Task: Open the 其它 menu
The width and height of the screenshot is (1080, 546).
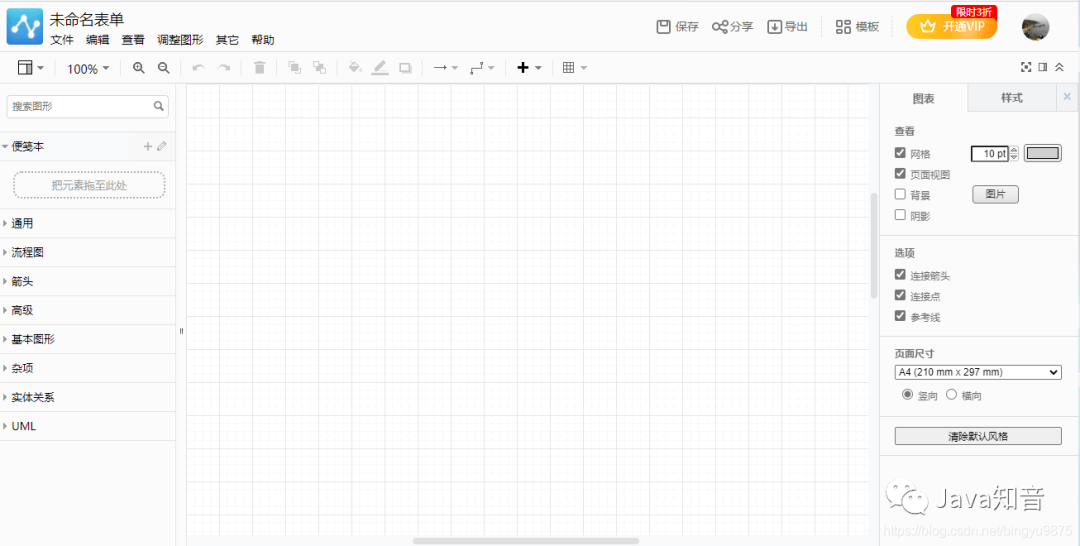Action: (x=227, y=40)
